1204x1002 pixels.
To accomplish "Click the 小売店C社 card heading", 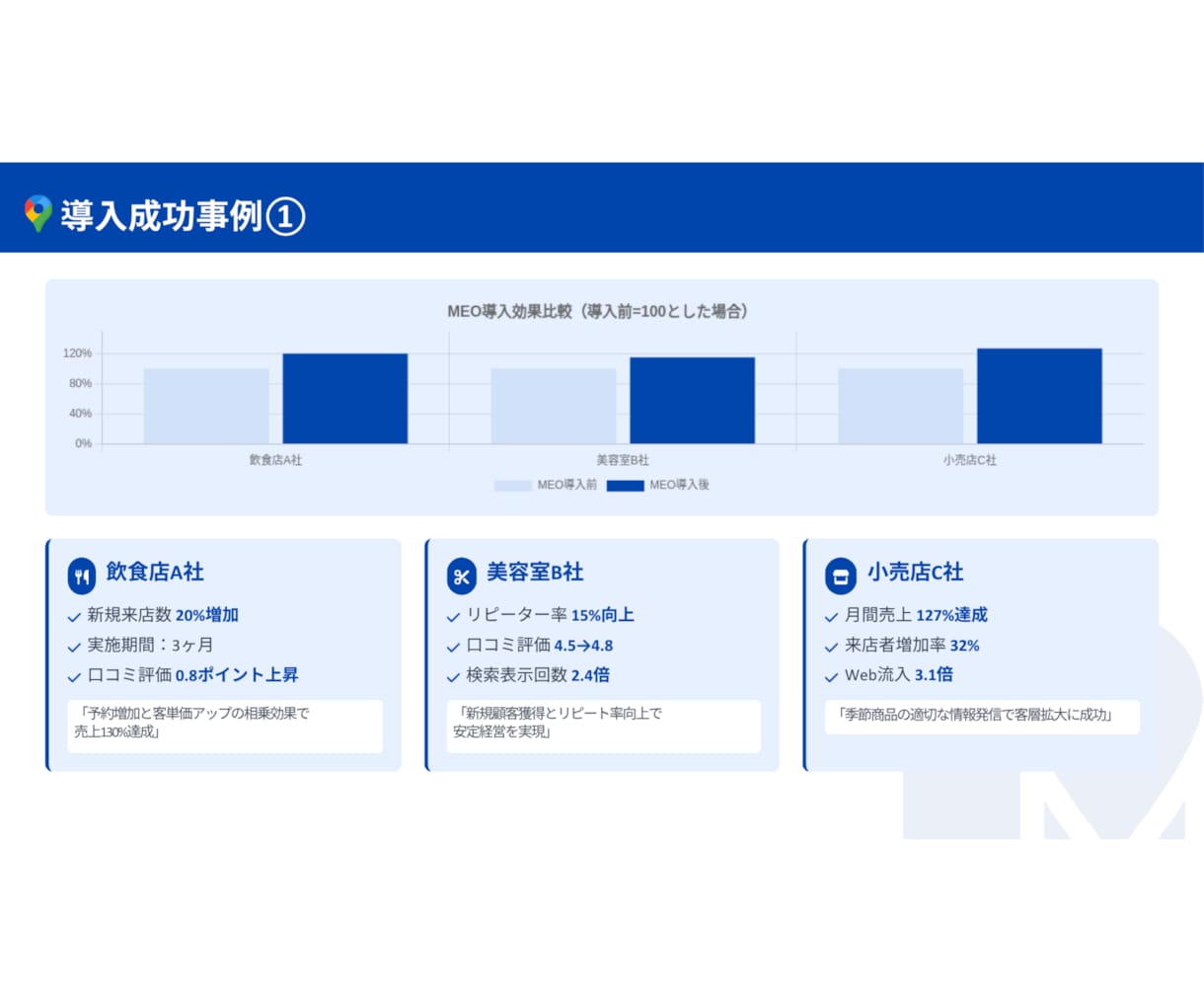I will point(915,572).
